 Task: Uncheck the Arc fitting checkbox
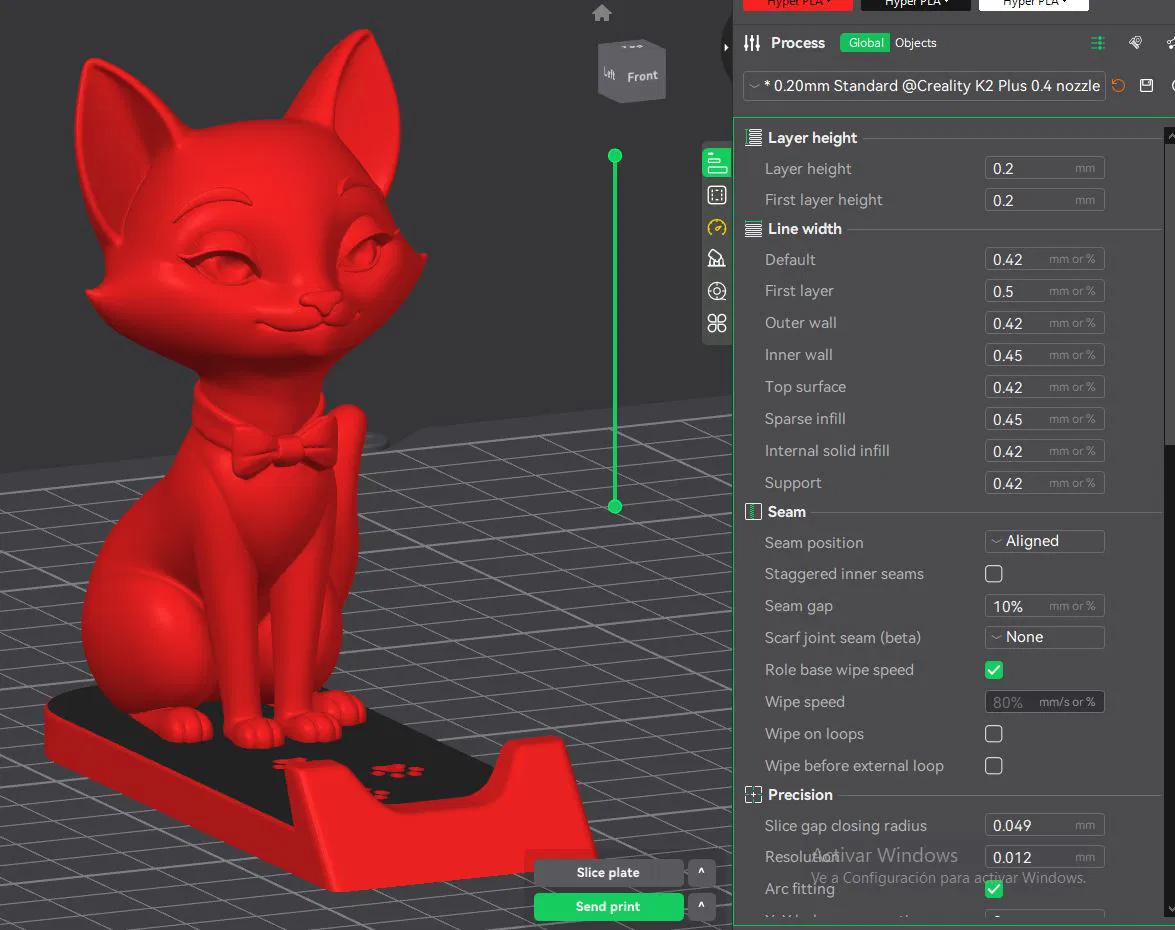tap(994, 889)
